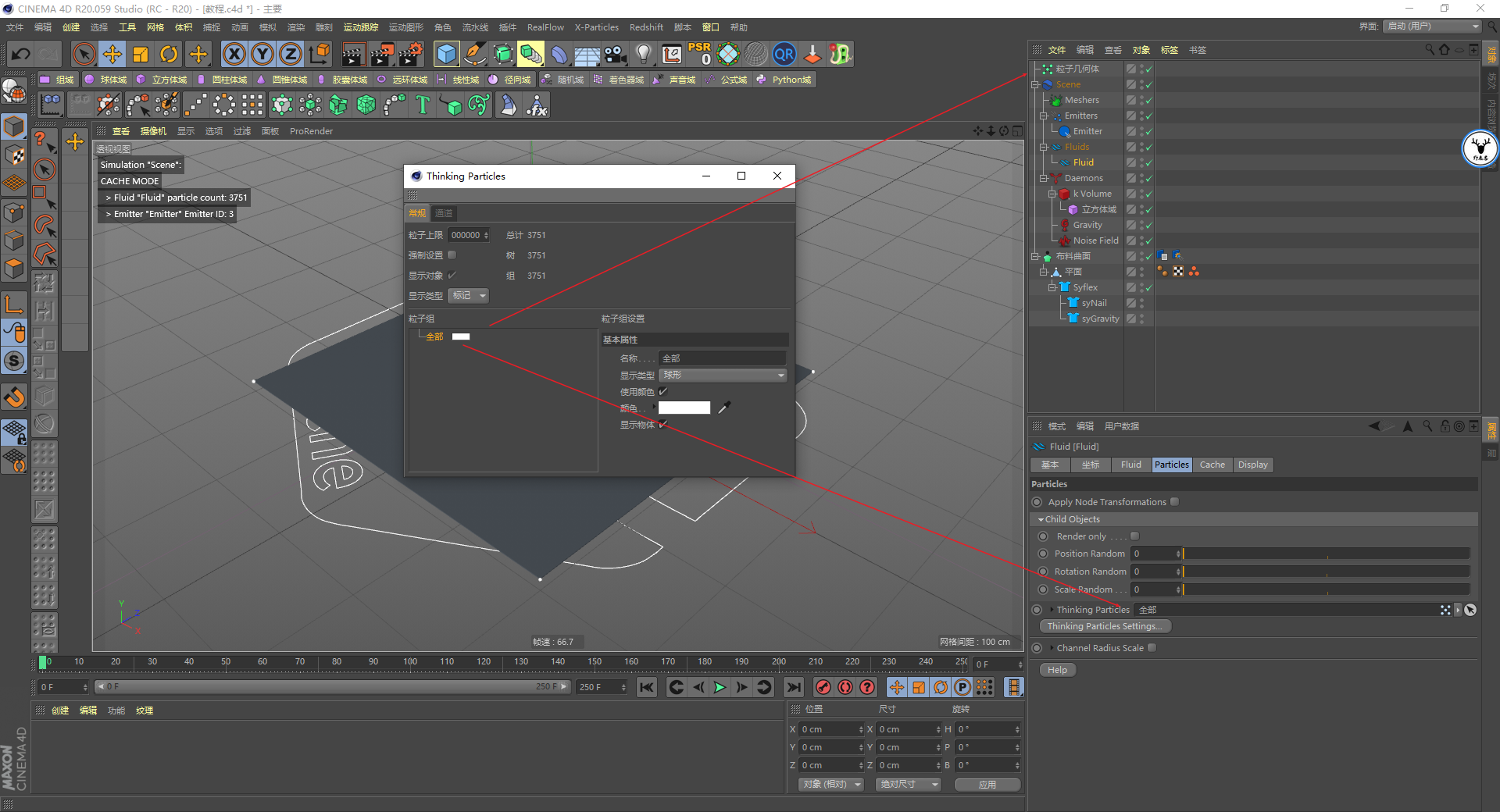Toggle visibility dots for Gravity object
The height and width of the screenshot is (812, 1500).
[1141, 225]
